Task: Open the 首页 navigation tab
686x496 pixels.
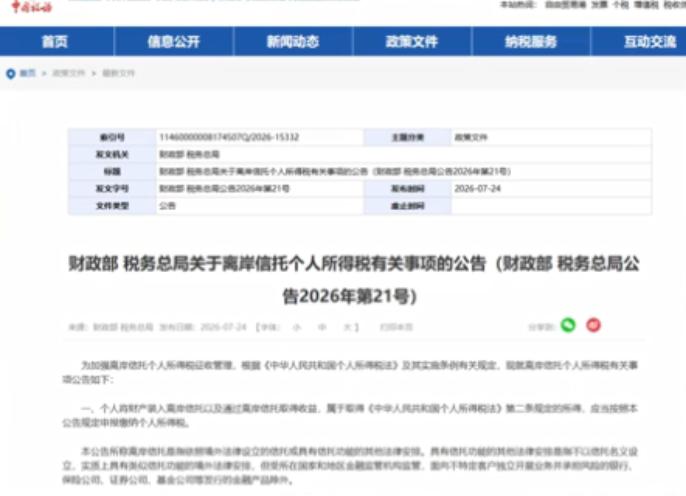Action: (55, 42)
